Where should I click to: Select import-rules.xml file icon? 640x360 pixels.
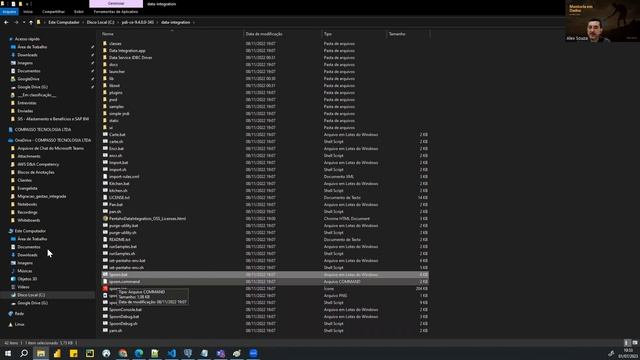(x=105, y=176)
